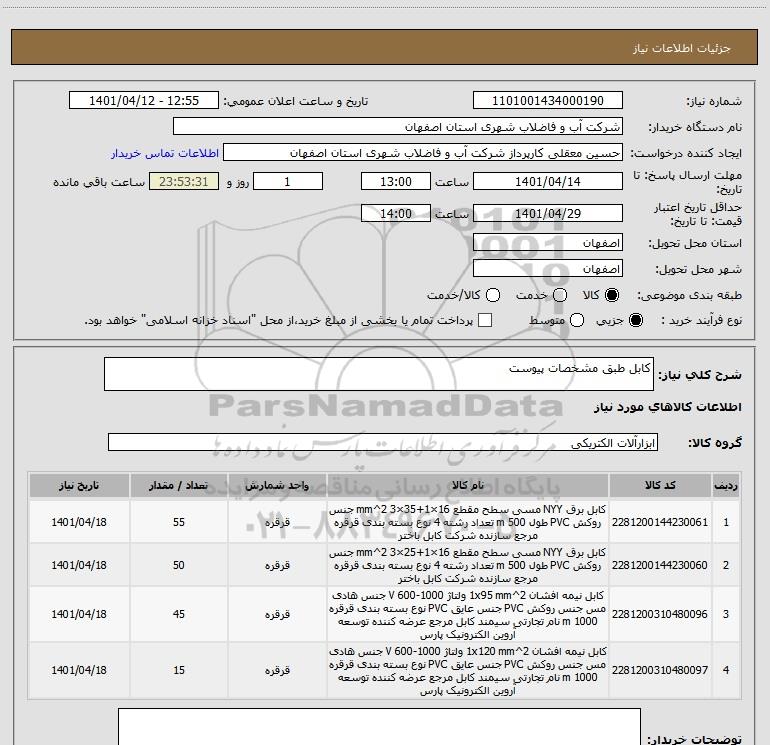Screen dimensions: 770x745
Task: Click the countdown timer 23:53:31
Action: click(x=184, y=181)
